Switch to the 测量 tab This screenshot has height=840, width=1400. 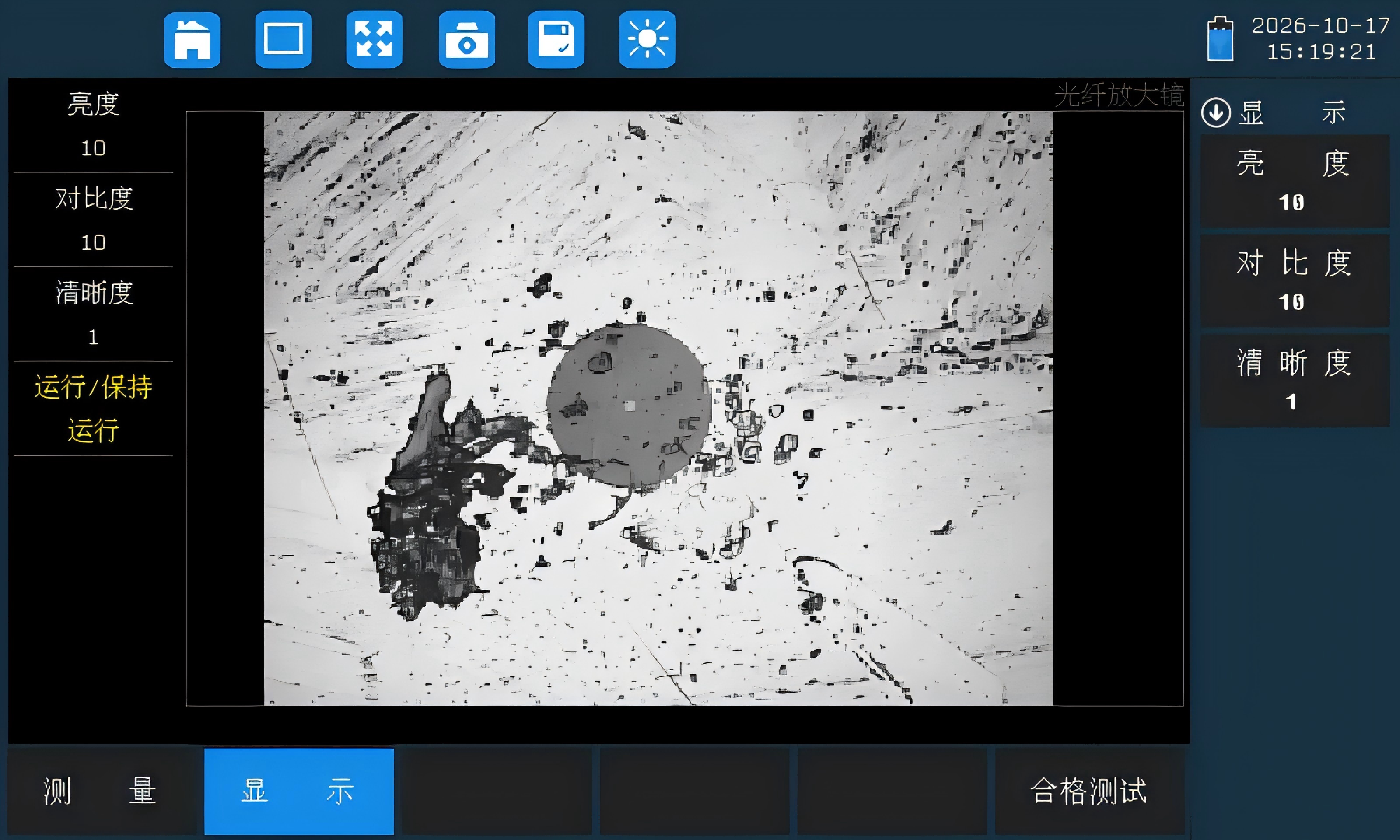tap(101, 791)
